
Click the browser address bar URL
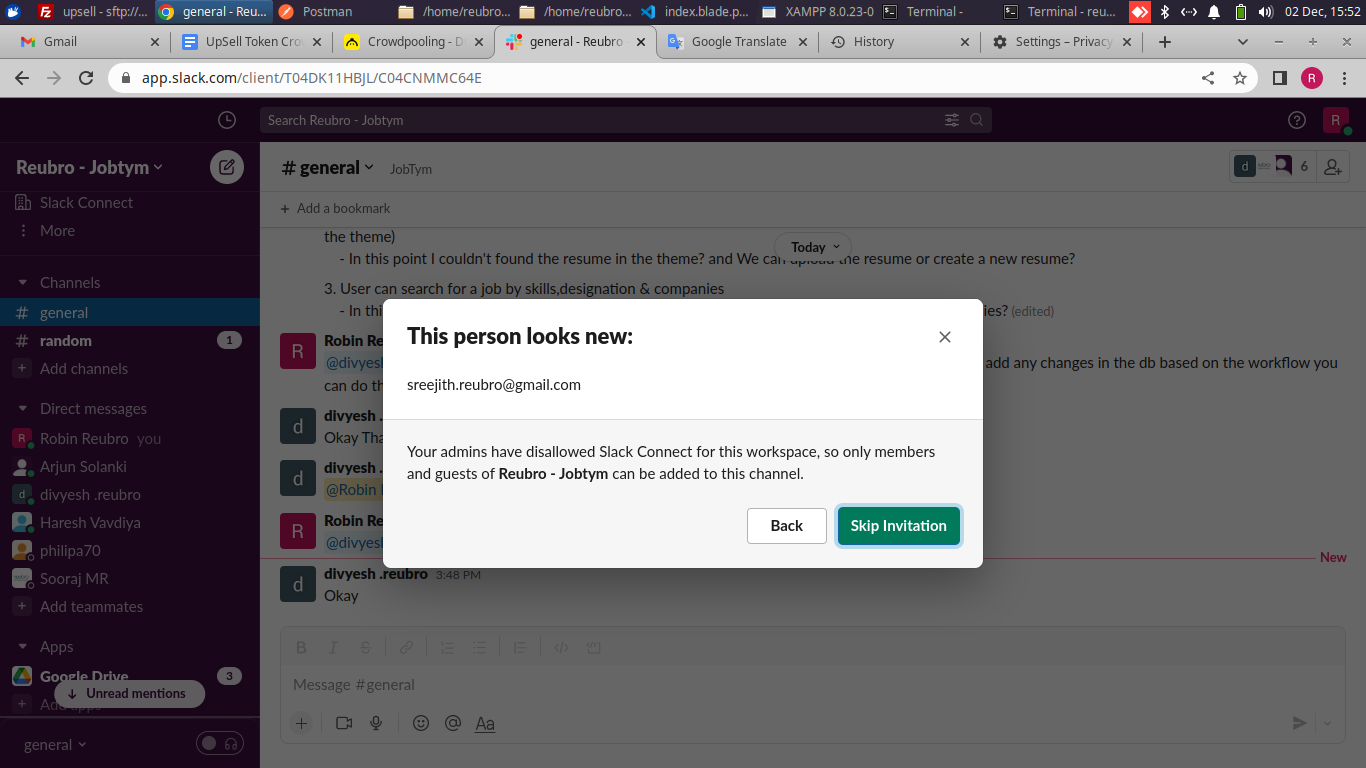(312, 78)
